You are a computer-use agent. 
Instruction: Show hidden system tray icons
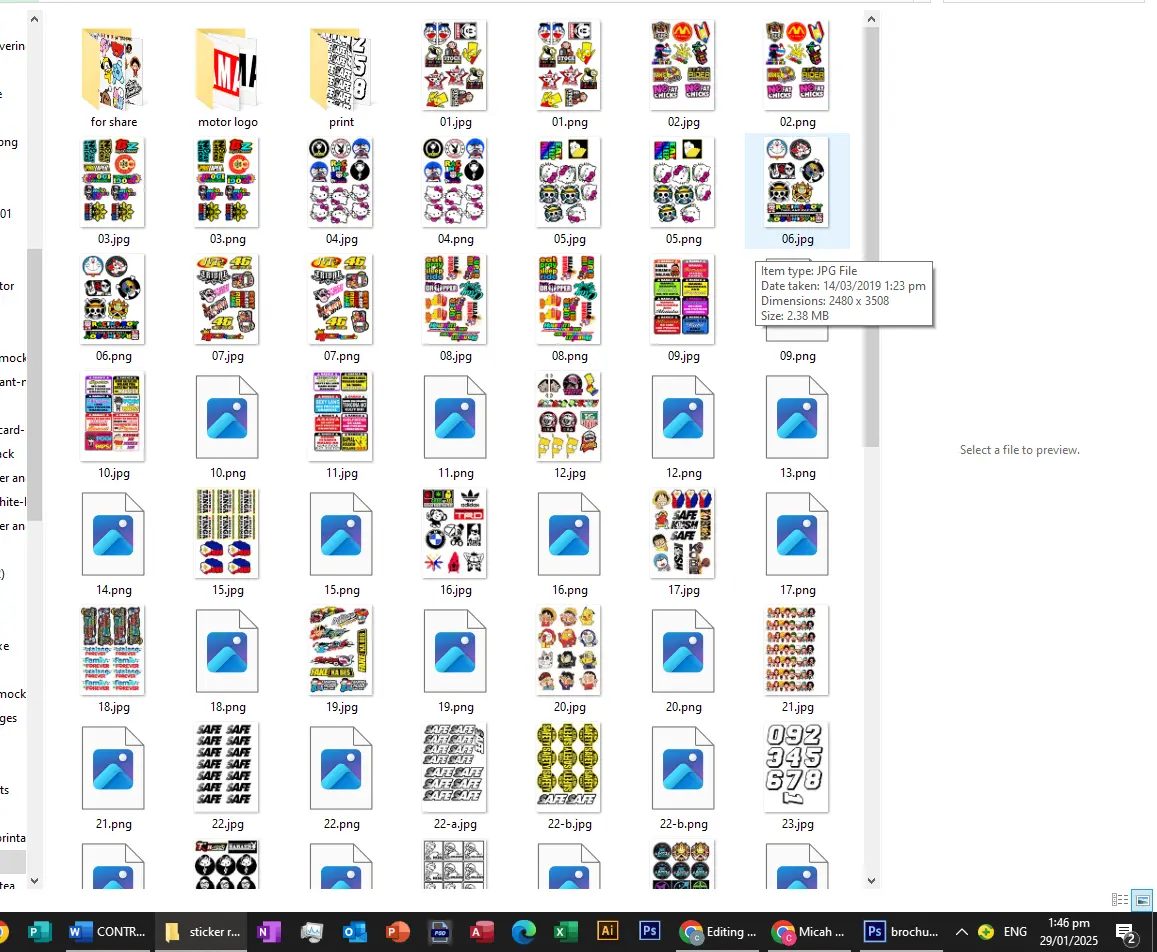pos(961,932)
